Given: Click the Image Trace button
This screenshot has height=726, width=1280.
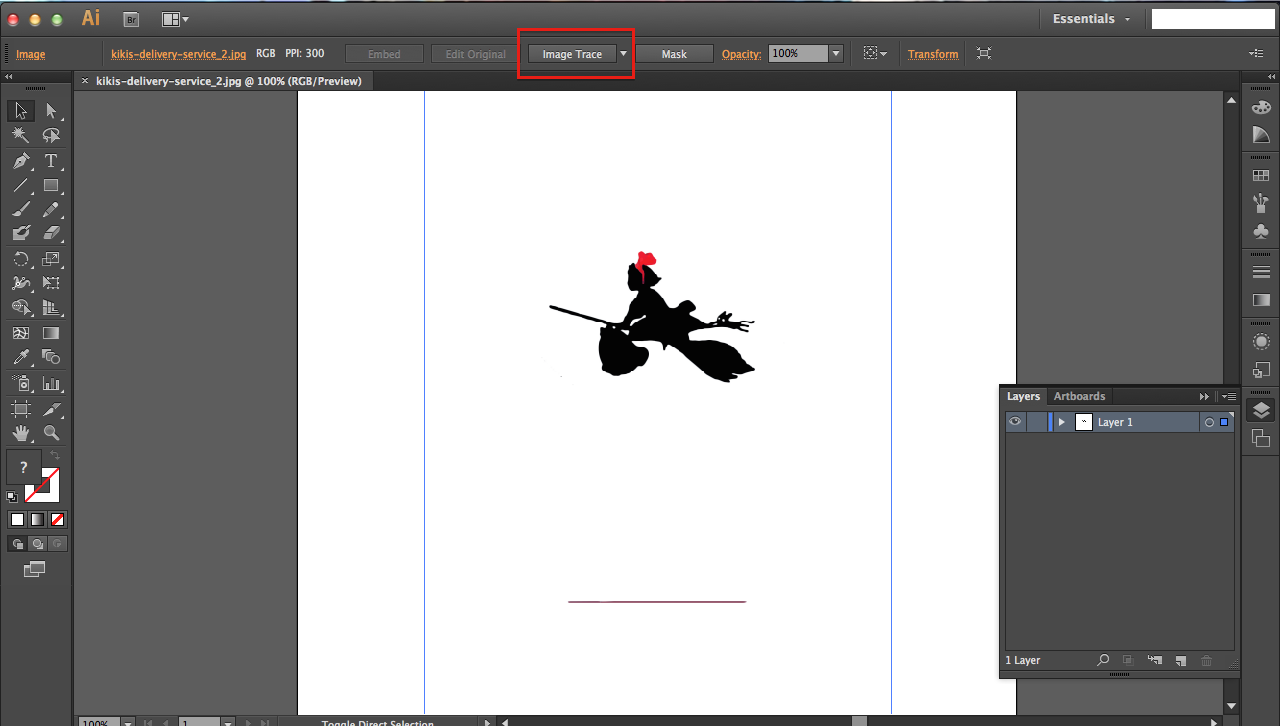Looking at the screenshot, I should pos(572,54).
